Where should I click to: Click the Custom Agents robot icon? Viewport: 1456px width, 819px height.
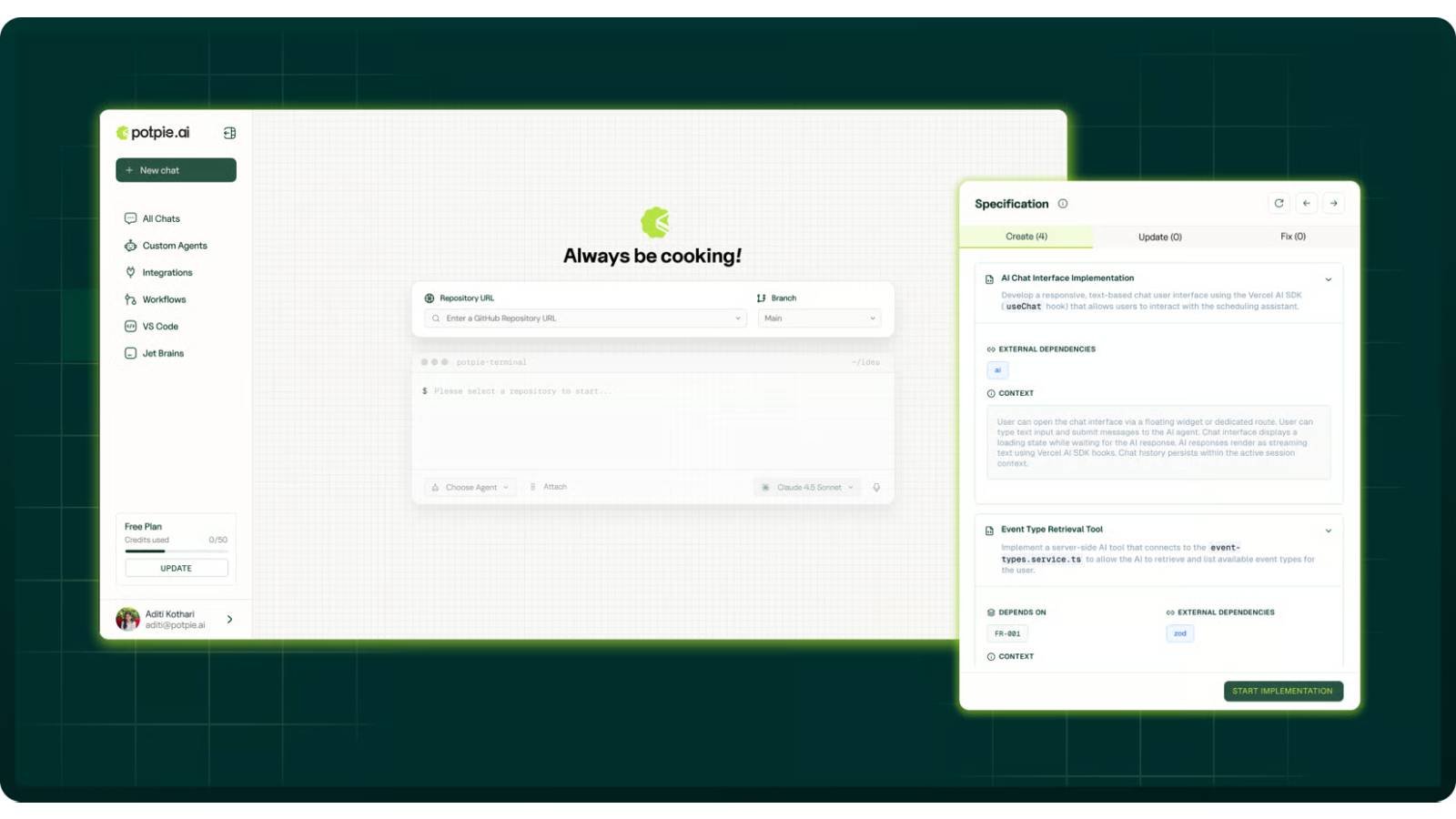tap(130, 246)
